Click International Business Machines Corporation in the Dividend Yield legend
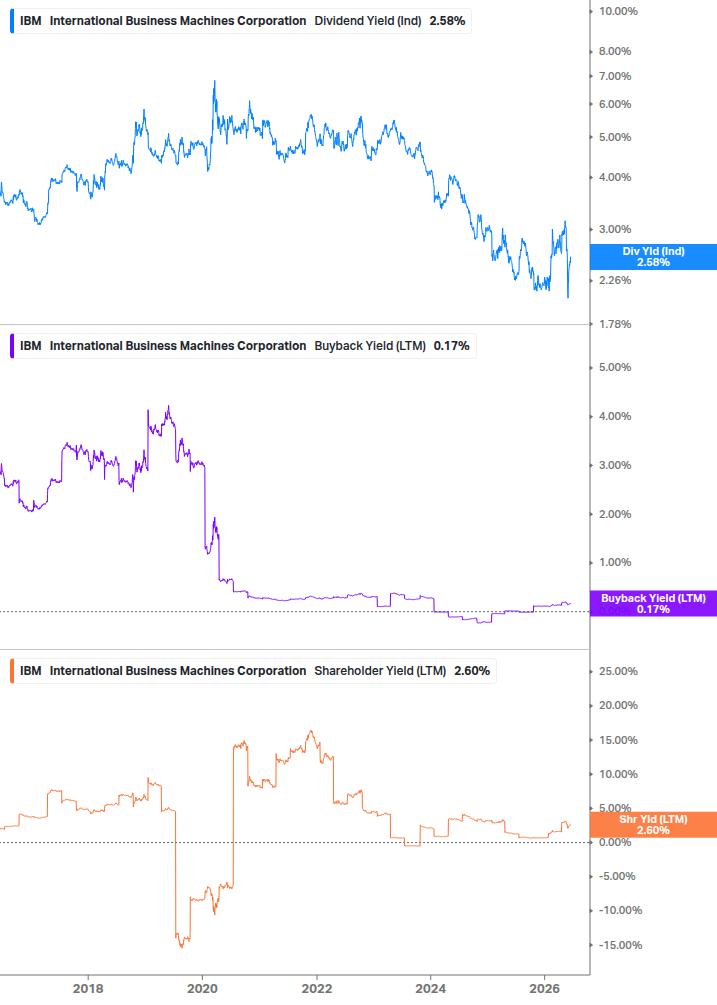The image size is (717, 1005). pyautogui.click(x=178, y=21)
